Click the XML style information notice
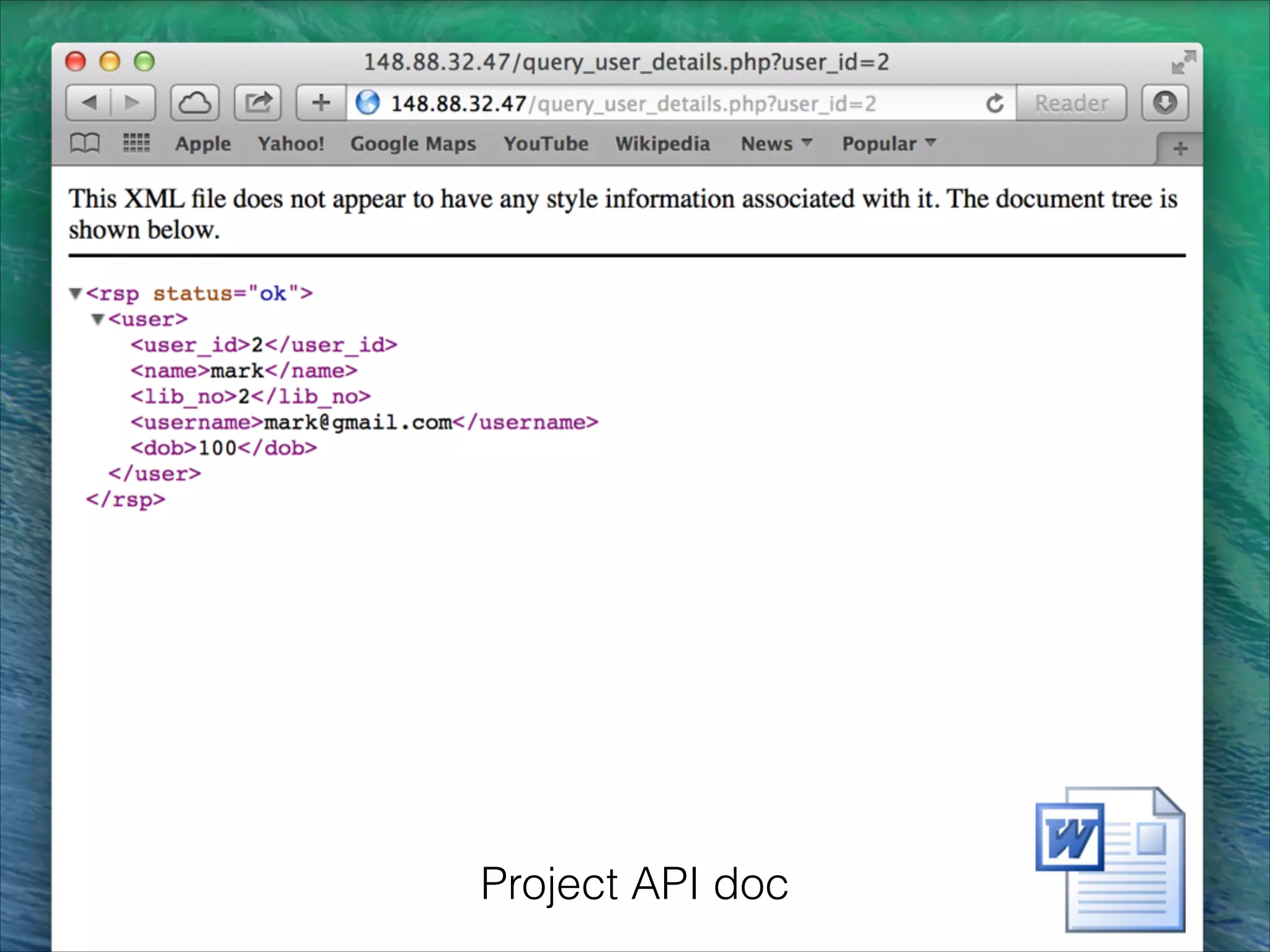The width and height of the screenshot is (1270, 952). click(x=623, y=214)
